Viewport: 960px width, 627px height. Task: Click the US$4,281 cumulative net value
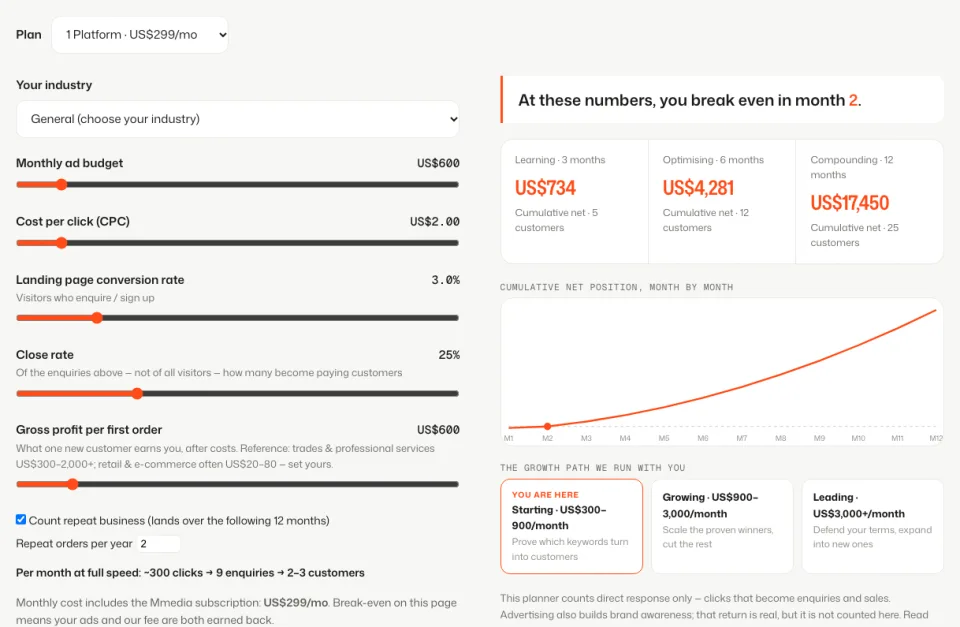[x=698, y=188]
